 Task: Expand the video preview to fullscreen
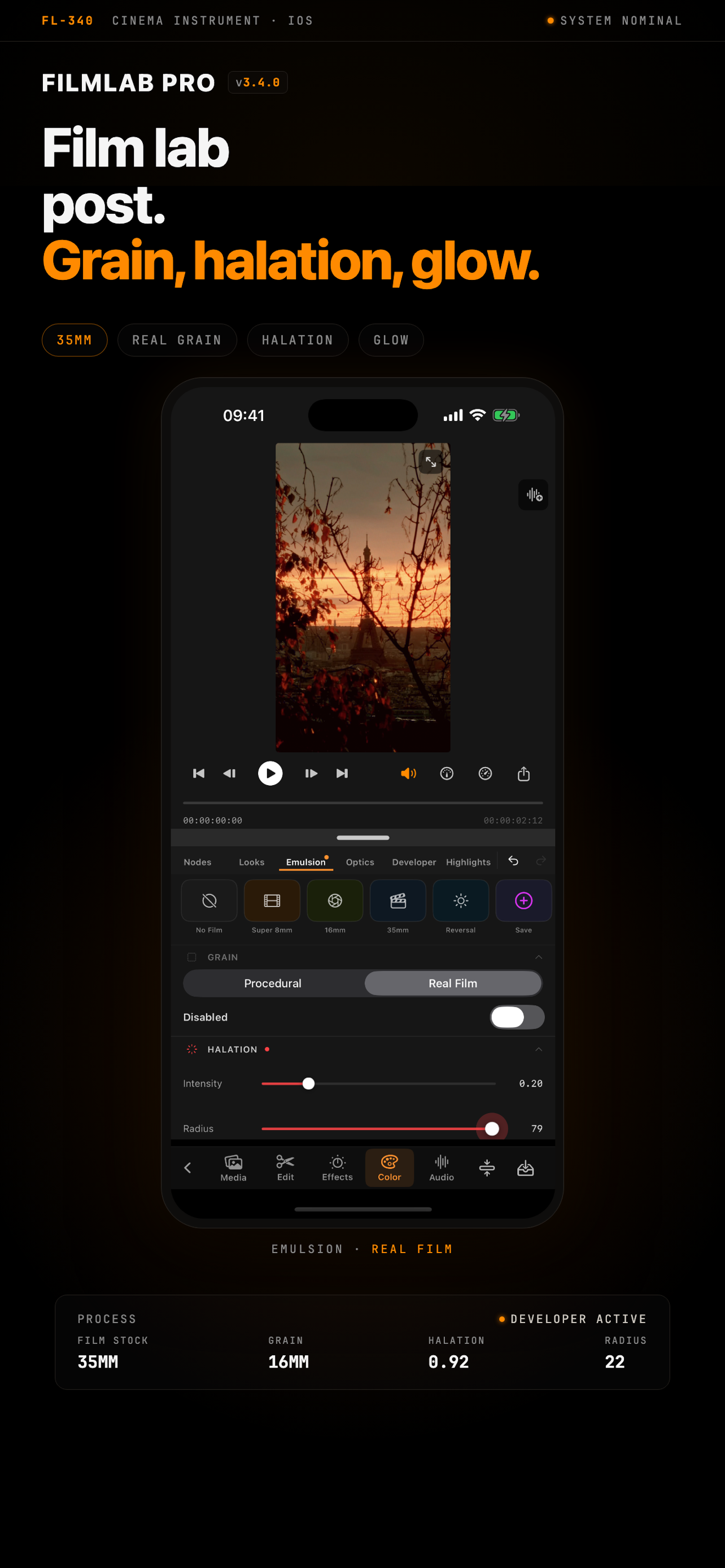point(430,462)
